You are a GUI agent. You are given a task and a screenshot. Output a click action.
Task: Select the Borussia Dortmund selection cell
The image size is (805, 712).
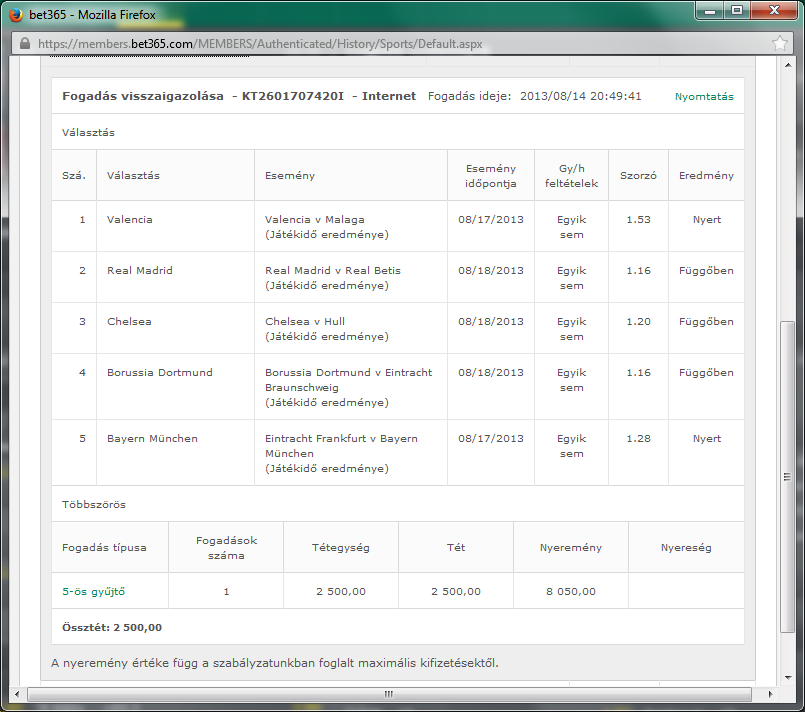tap(175, 387)
